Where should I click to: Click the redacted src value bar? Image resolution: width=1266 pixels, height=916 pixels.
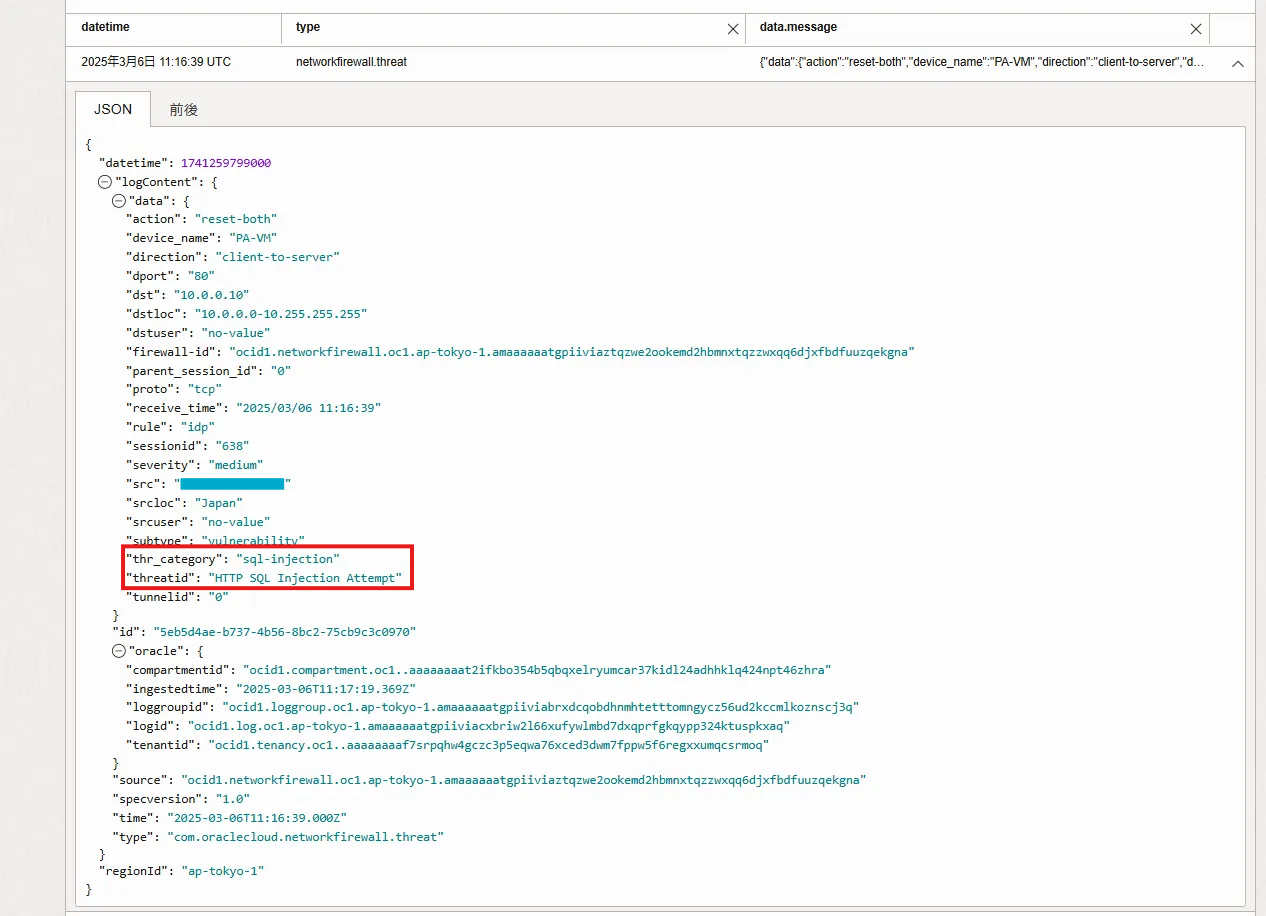click(x=232, y=484)
